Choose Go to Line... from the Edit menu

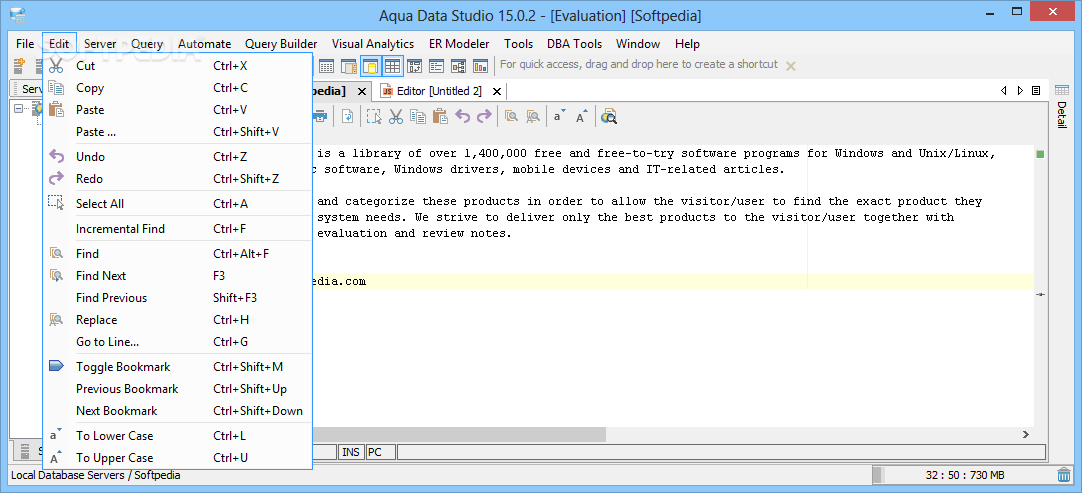pyautogui.click(x=178, y=342)
